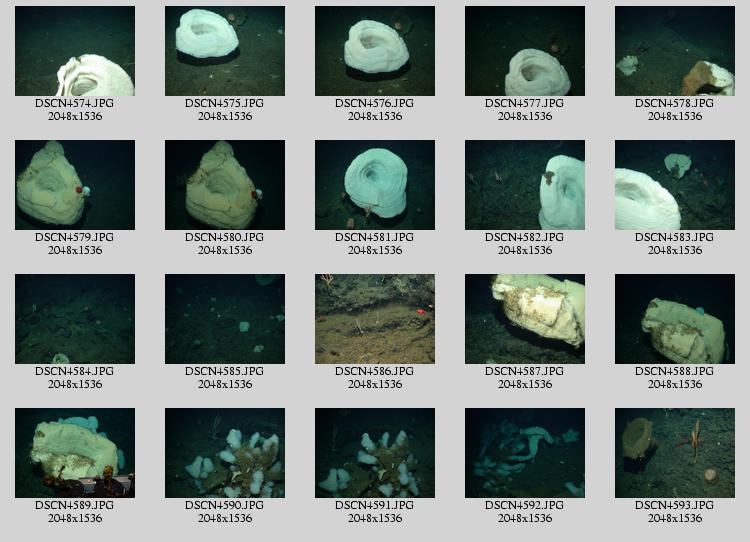750x542 pixels.
Task: Open thumbnail DSCN4582.JPG
Action: 525,185
